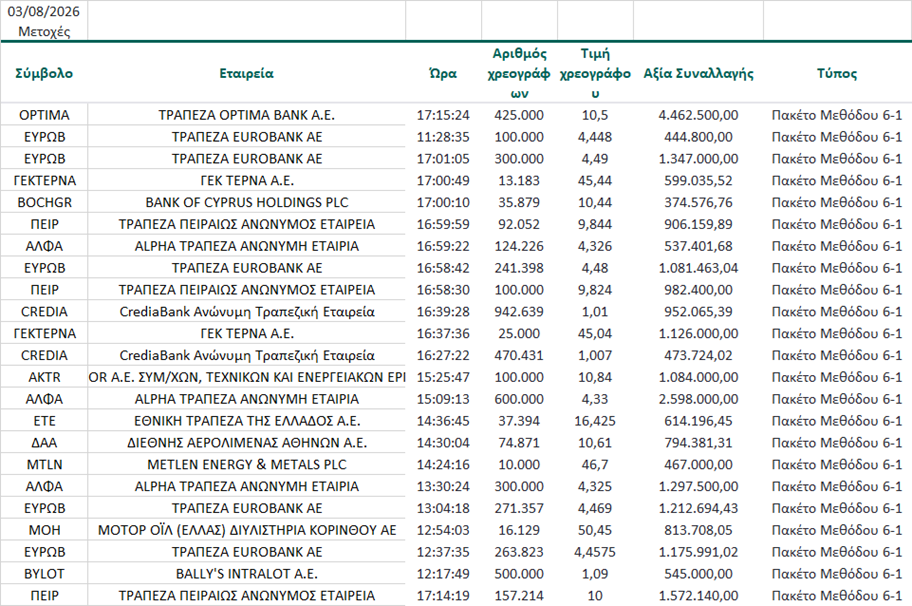
Task: Select the price cell 16,425
Action: click(x=595, y=421)
